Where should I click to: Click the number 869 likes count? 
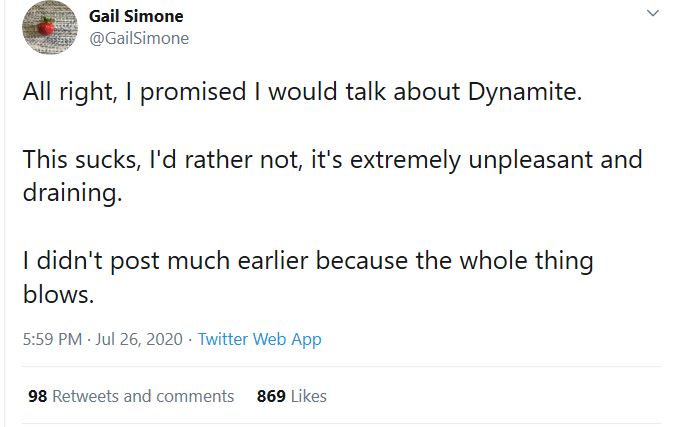tap(272, 396)
